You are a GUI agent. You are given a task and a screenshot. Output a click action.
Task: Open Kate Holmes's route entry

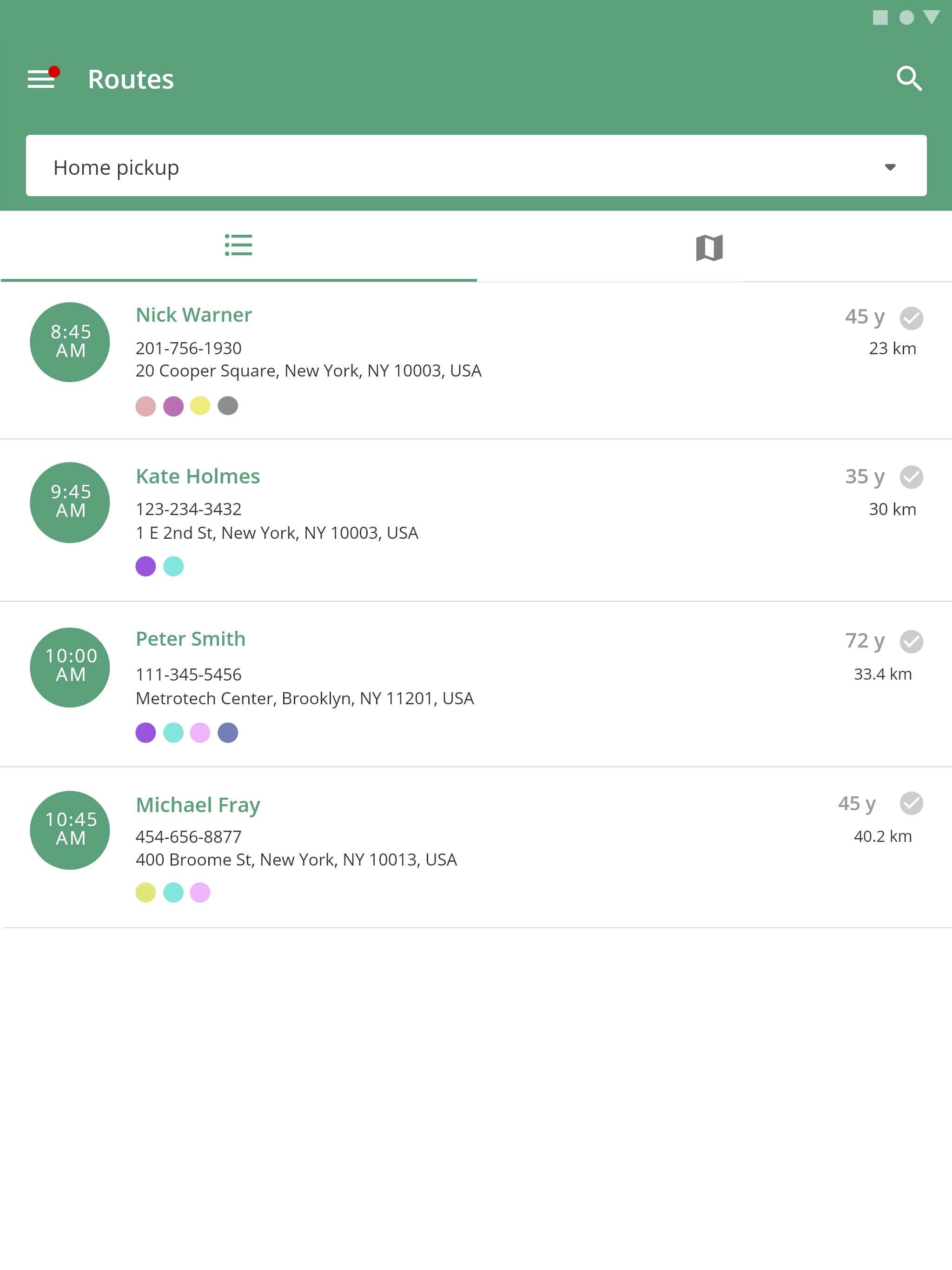click(476, 520)
